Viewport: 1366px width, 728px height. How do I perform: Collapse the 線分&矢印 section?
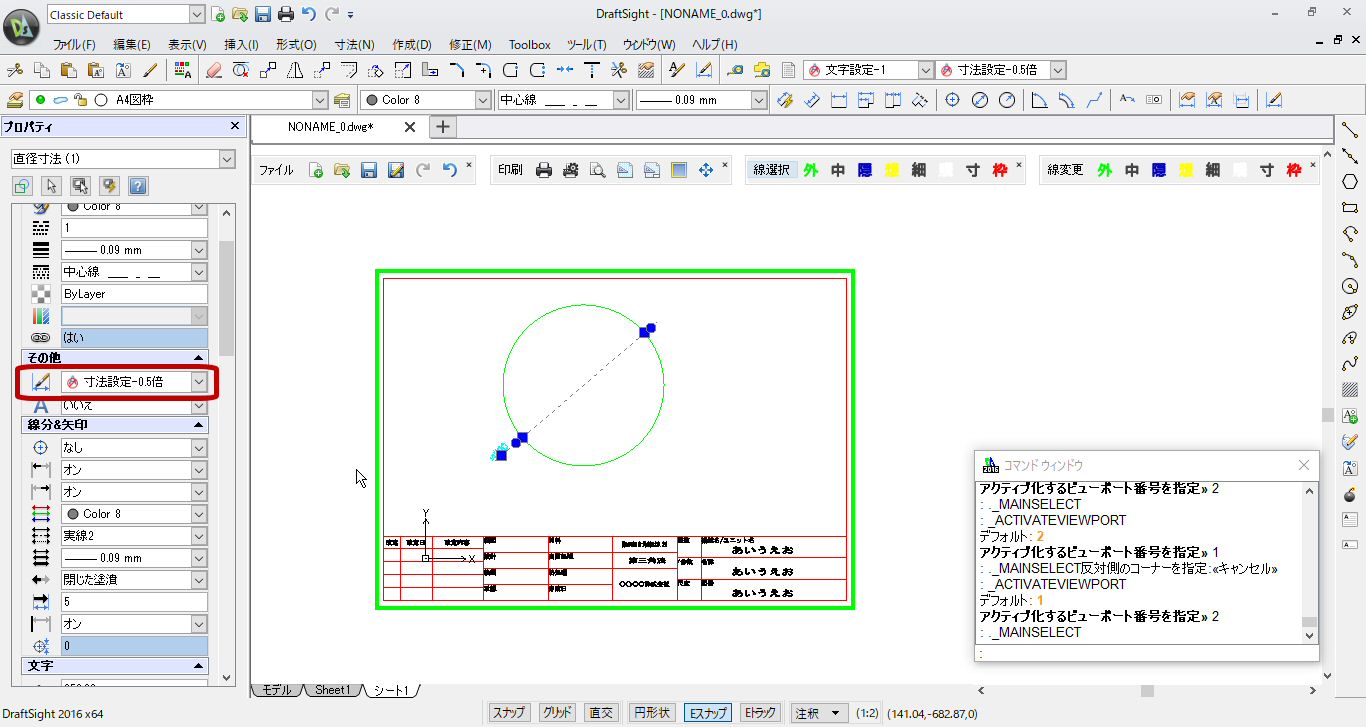coord(199,425)
